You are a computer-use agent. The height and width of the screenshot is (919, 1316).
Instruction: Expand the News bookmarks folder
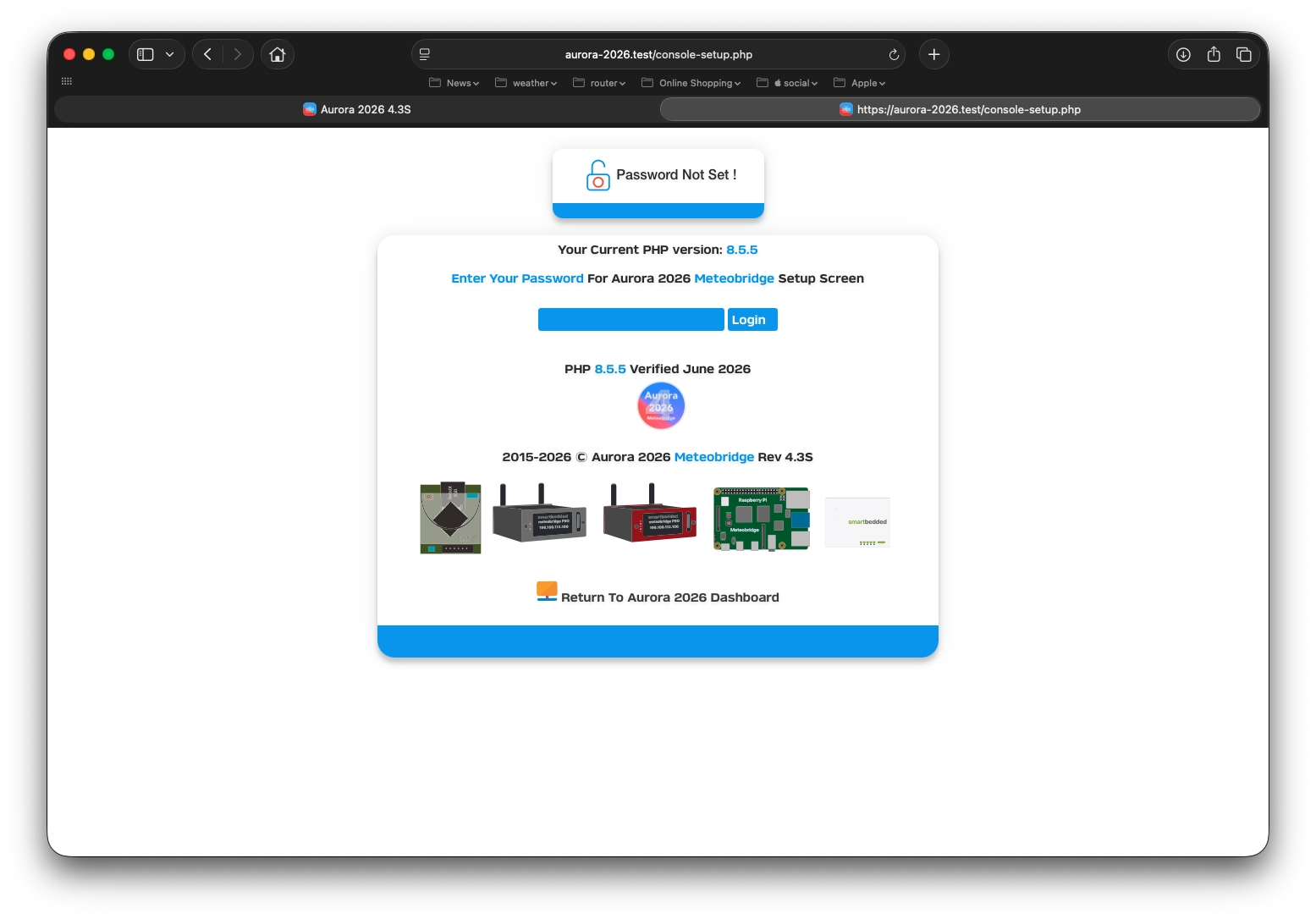(x=454, y=83)
